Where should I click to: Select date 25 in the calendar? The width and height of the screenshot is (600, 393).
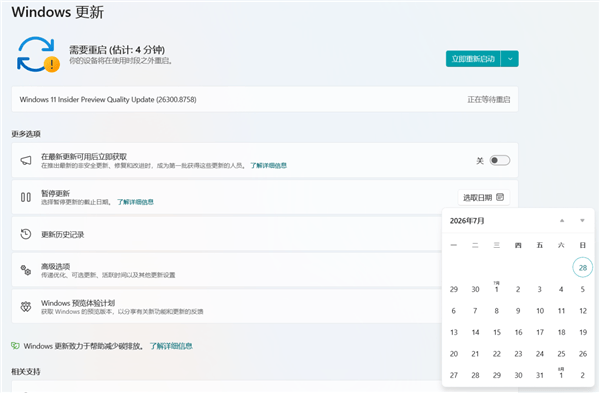click(561, 354)
